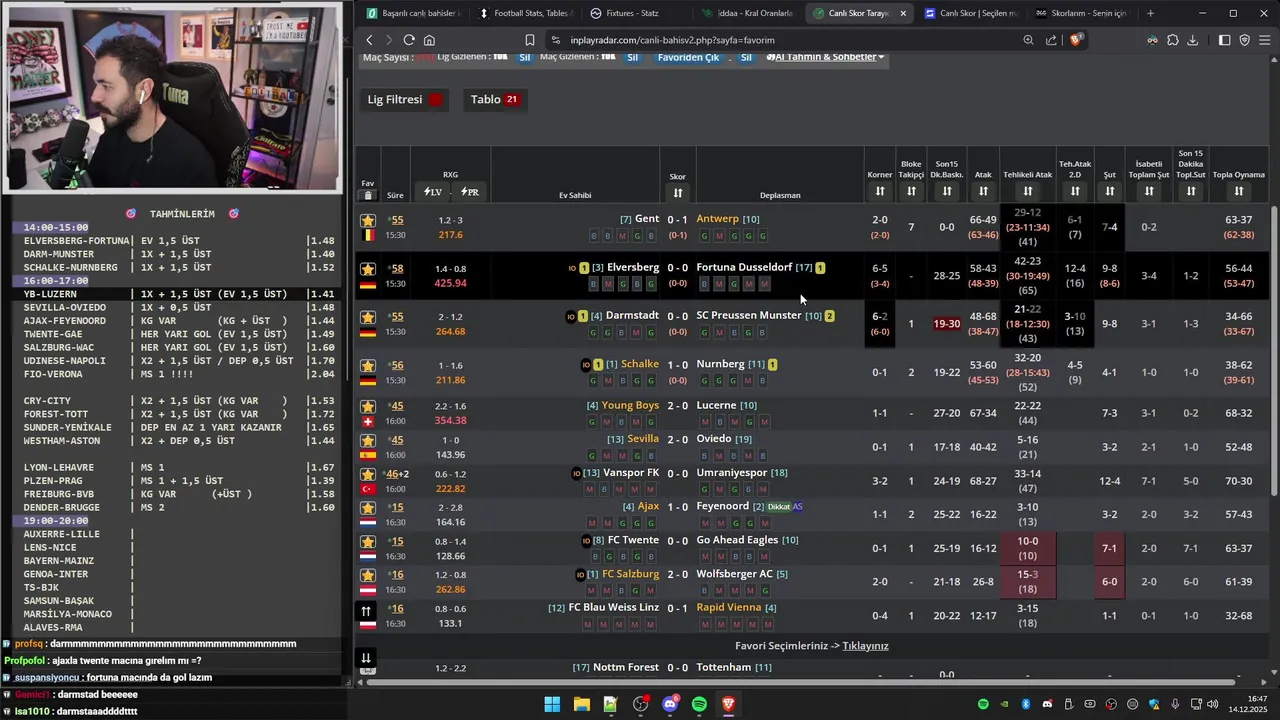Click the Tıklayınız favorites link

865,646
